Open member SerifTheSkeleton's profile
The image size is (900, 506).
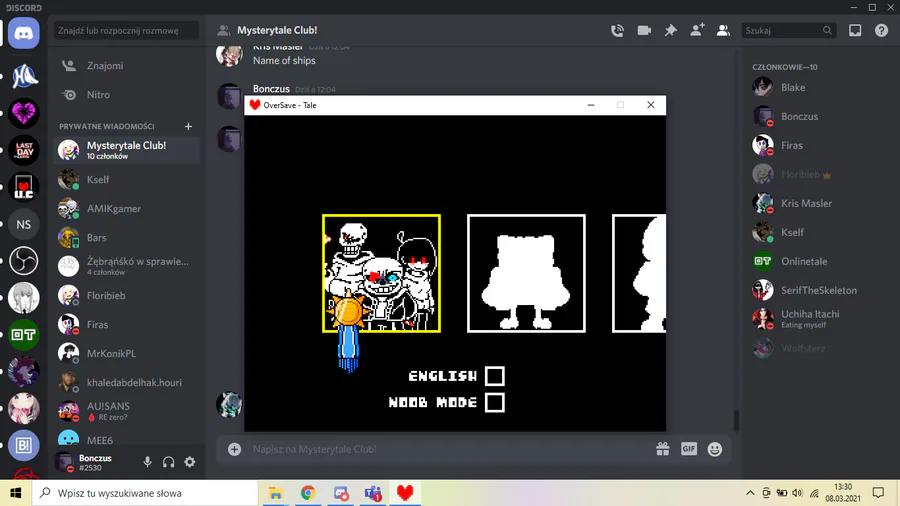(818, 290)
